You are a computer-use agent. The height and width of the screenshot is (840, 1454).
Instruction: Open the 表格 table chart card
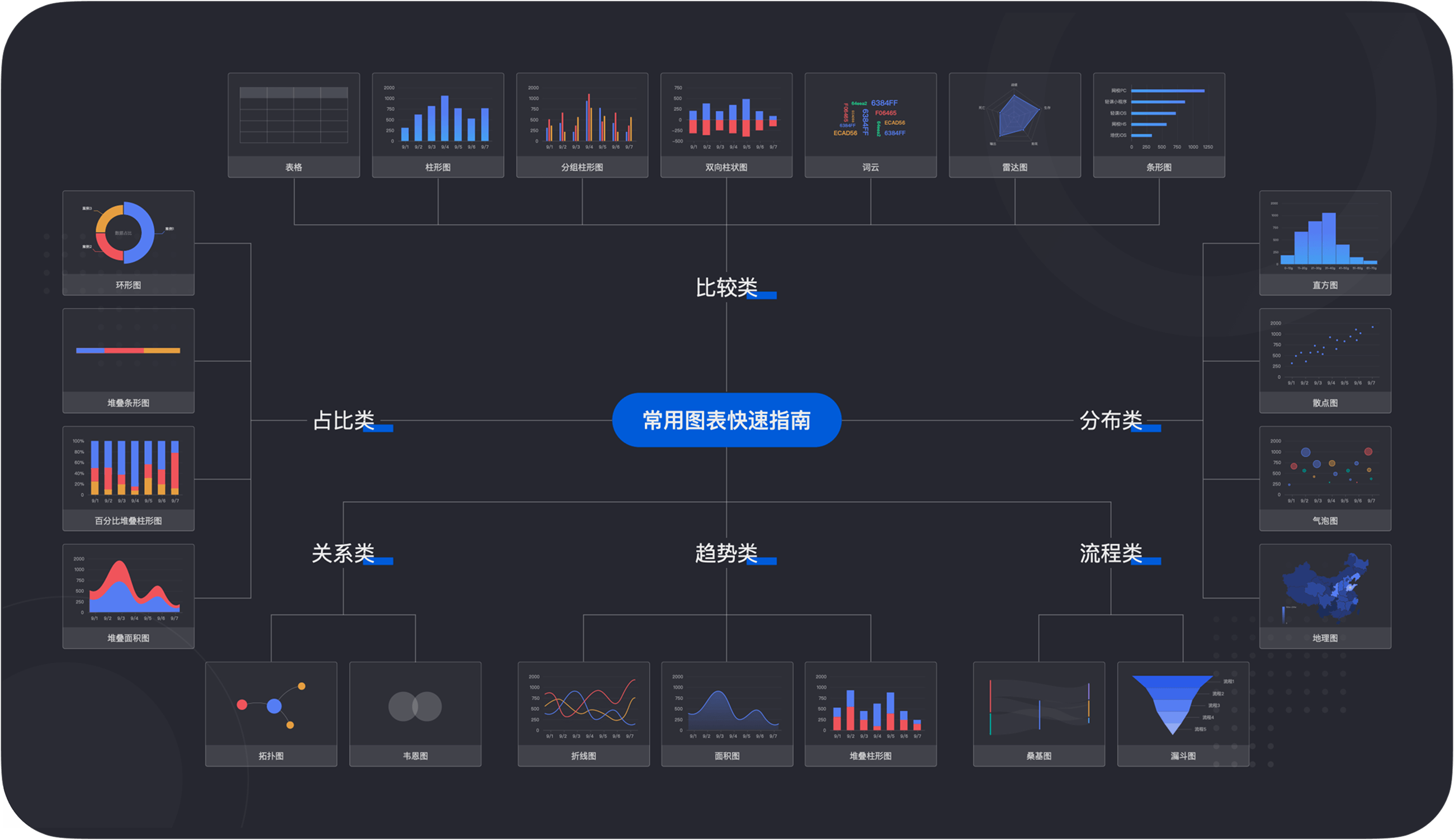(294, 125)
